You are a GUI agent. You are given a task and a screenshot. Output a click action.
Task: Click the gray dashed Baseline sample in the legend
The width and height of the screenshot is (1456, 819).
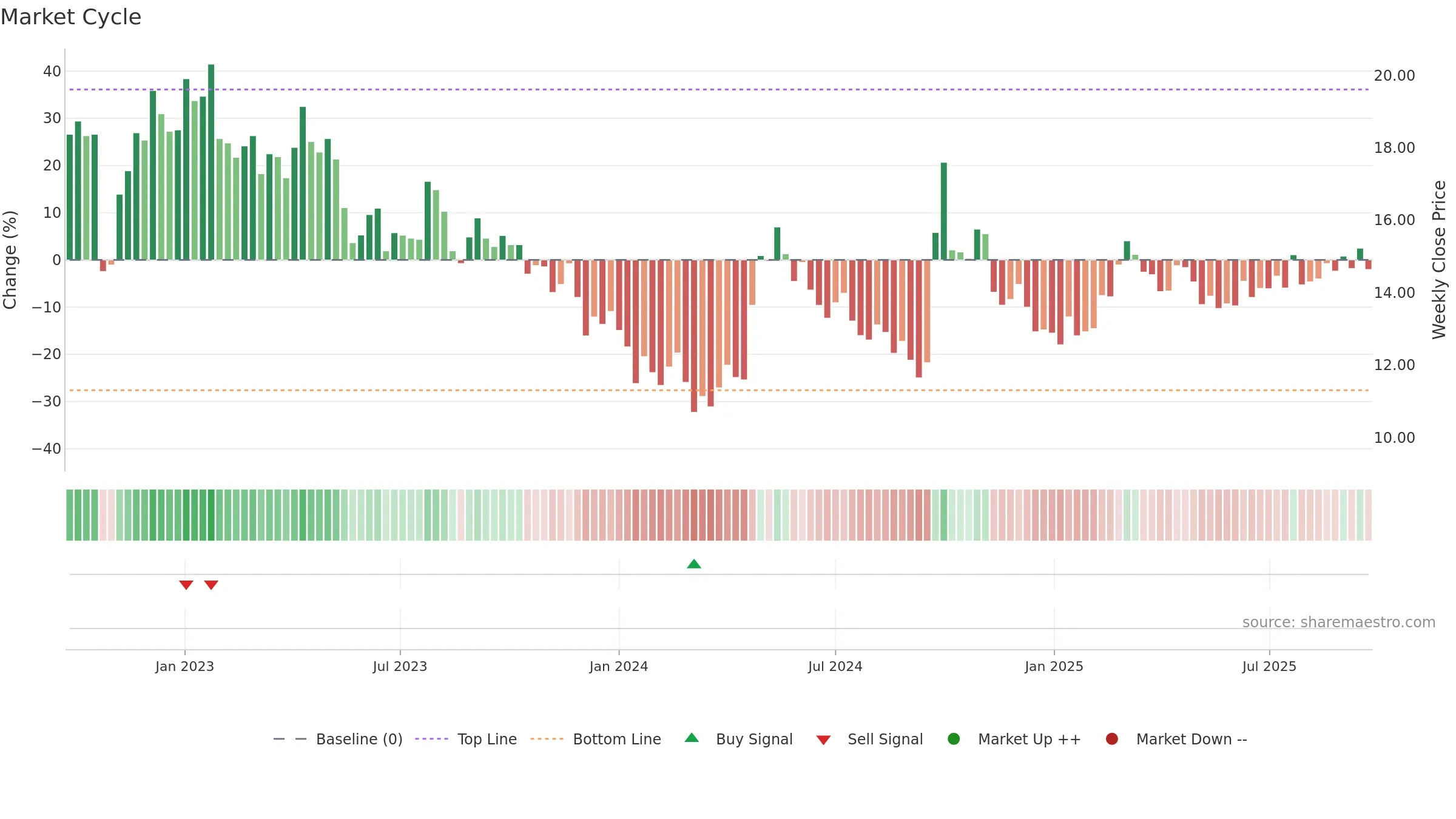click(290, 739)
